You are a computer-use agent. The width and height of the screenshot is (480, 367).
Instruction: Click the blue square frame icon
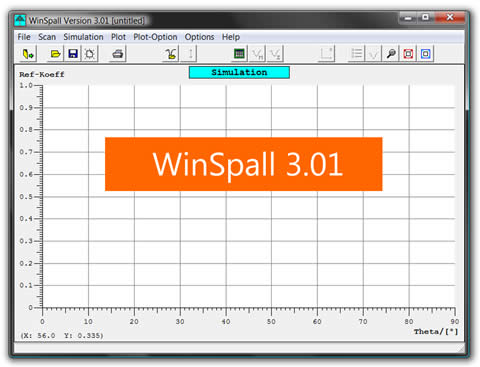pos(425,54)
